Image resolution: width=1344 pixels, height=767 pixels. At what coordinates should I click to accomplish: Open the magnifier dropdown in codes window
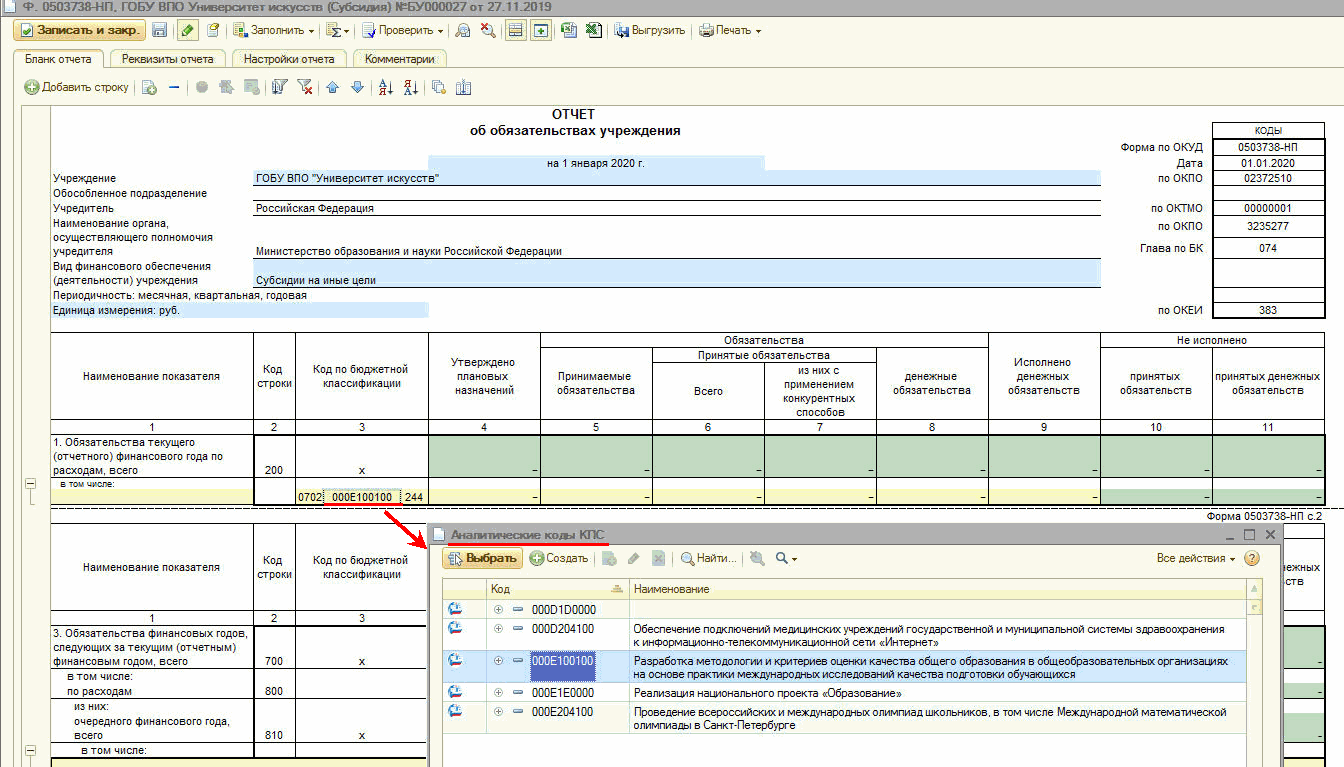[786, 558]
